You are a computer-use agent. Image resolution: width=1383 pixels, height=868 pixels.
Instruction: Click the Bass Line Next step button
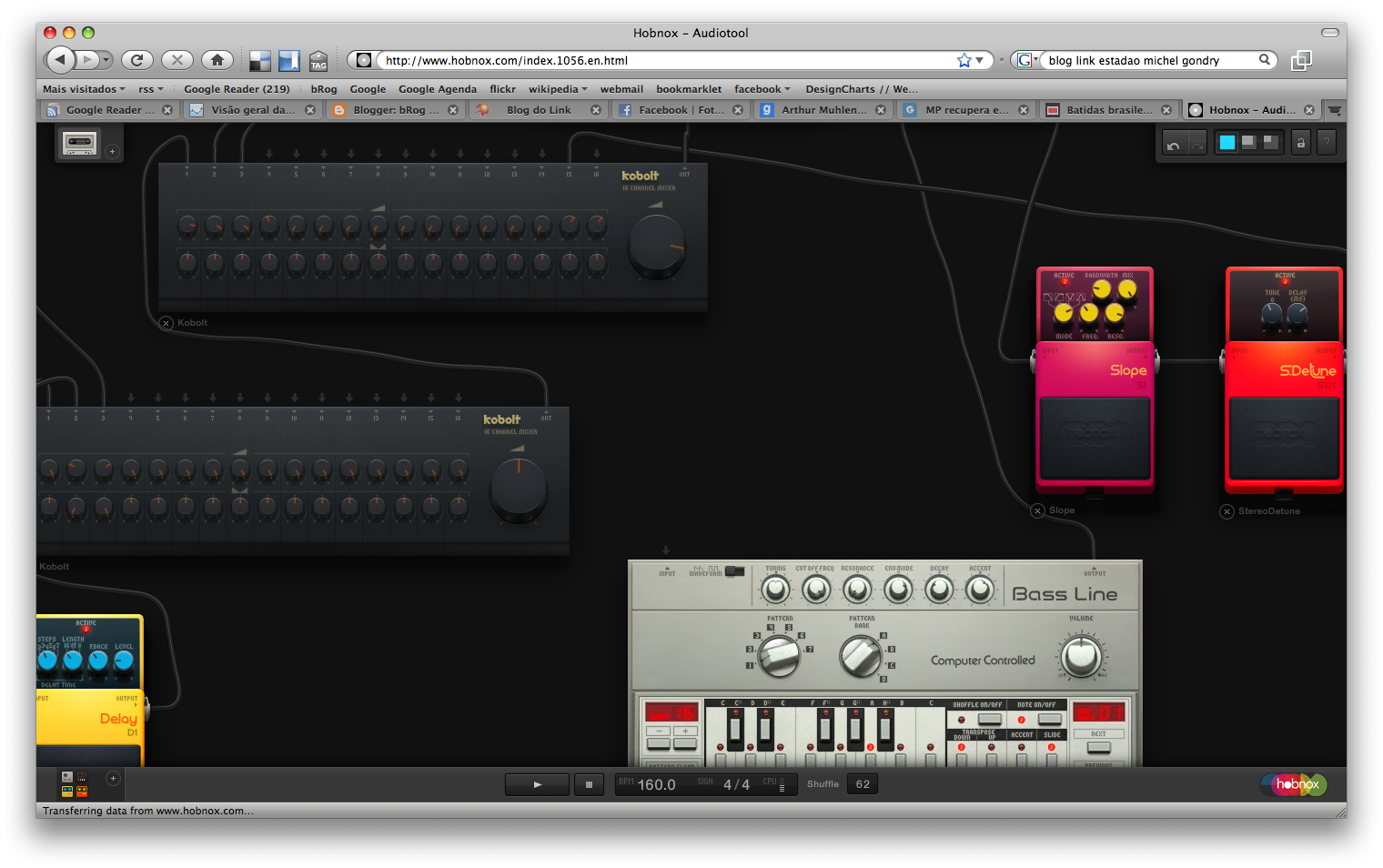(x=1099, y=747)
